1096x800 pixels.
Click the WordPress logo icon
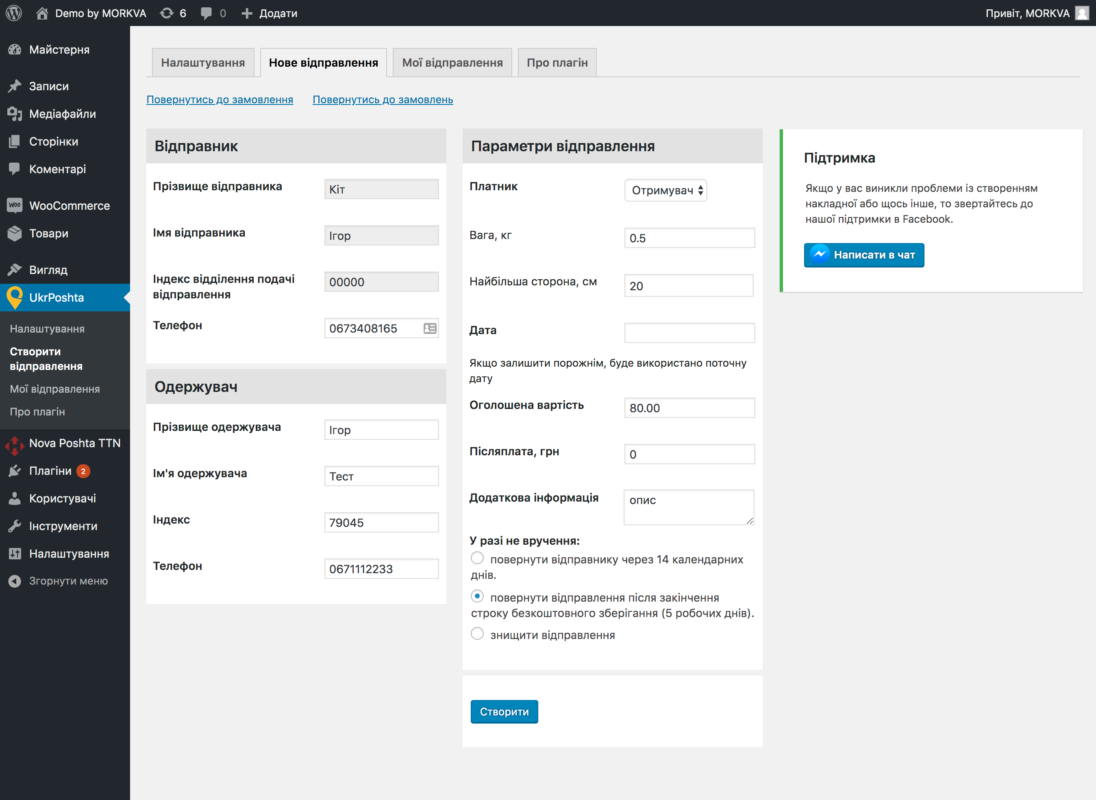pos(14,13)
